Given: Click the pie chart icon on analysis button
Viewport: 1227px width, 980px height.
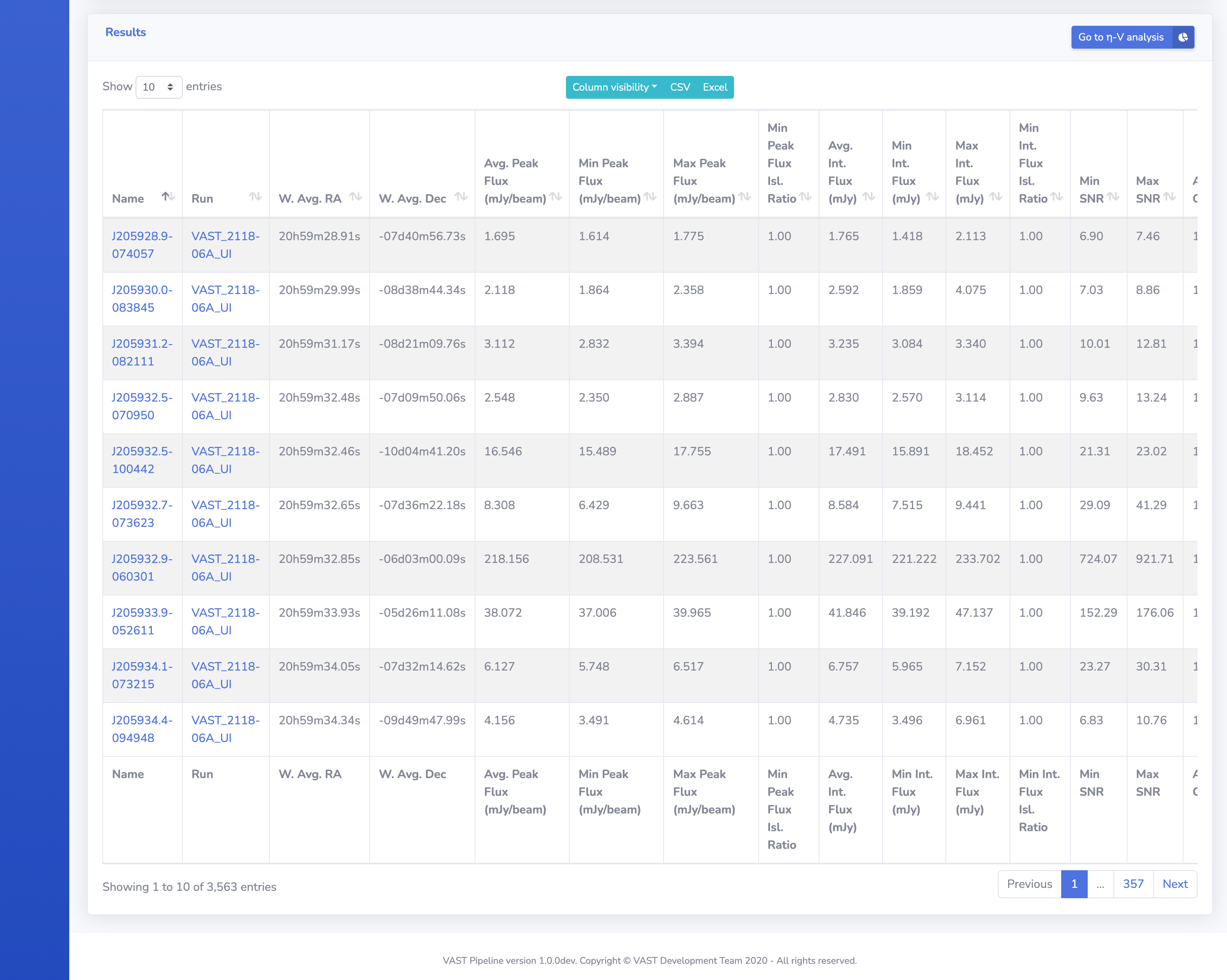Looking at the screenshot, I should (x=1183, y=37).
